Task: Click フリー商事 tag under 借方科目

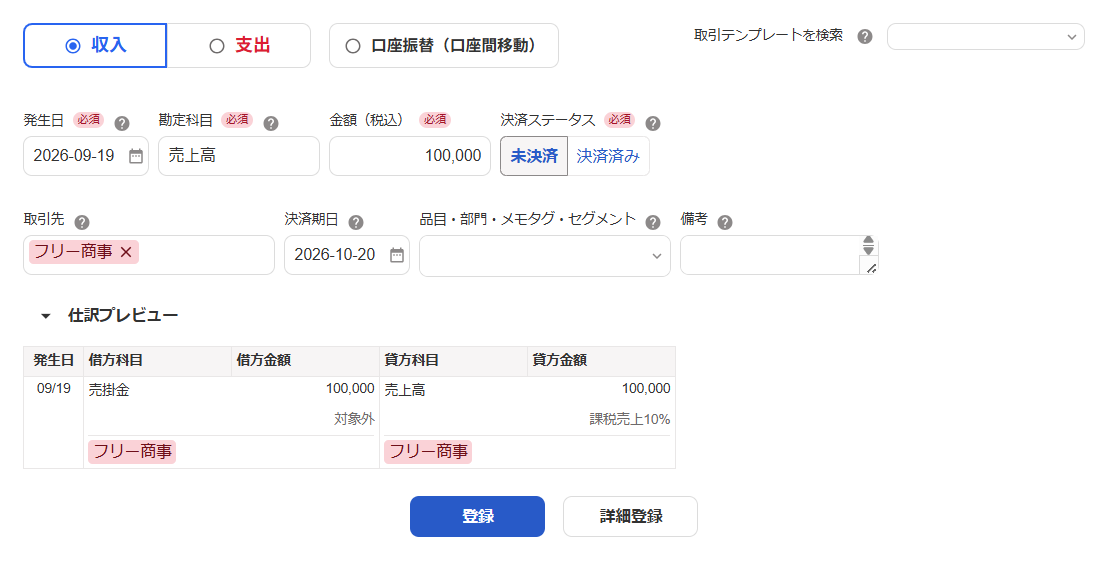Action: [x=132, y=451]
